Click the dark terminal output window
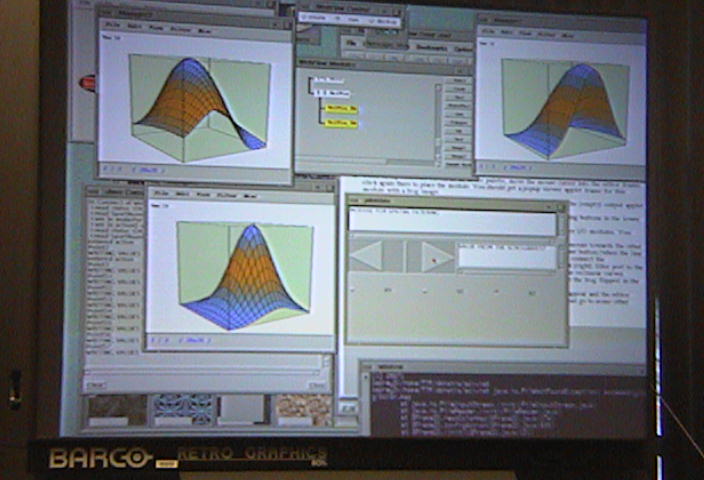704x480 pixels. coord(507,403)
